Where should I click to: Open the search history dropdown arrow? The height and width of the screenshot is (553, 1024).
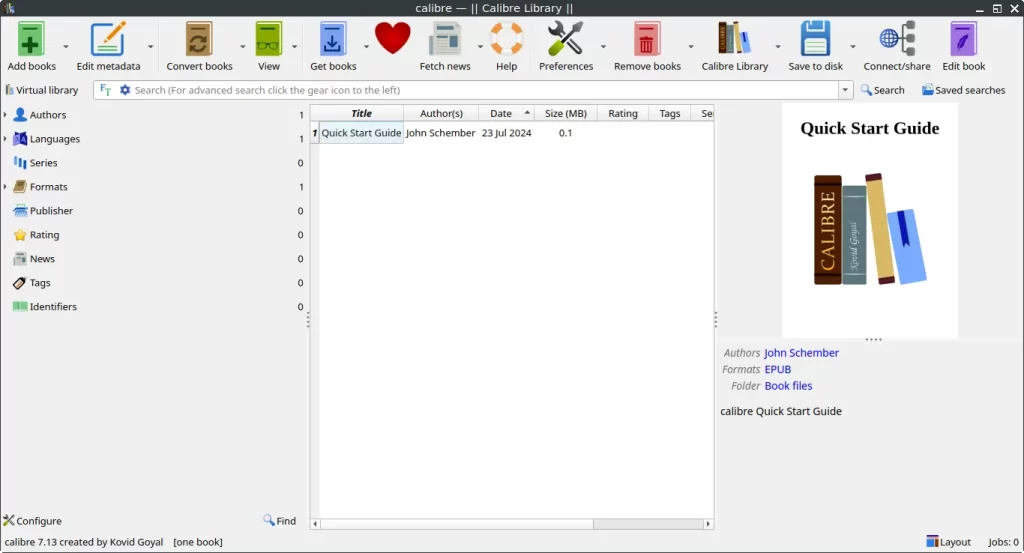(846, 90)
